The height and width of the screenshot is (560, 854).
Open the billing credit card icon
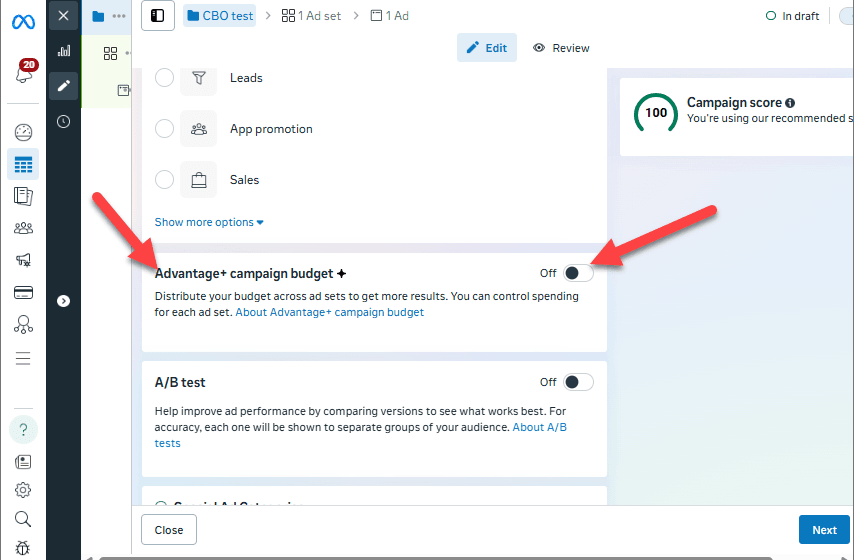(23, 293)
